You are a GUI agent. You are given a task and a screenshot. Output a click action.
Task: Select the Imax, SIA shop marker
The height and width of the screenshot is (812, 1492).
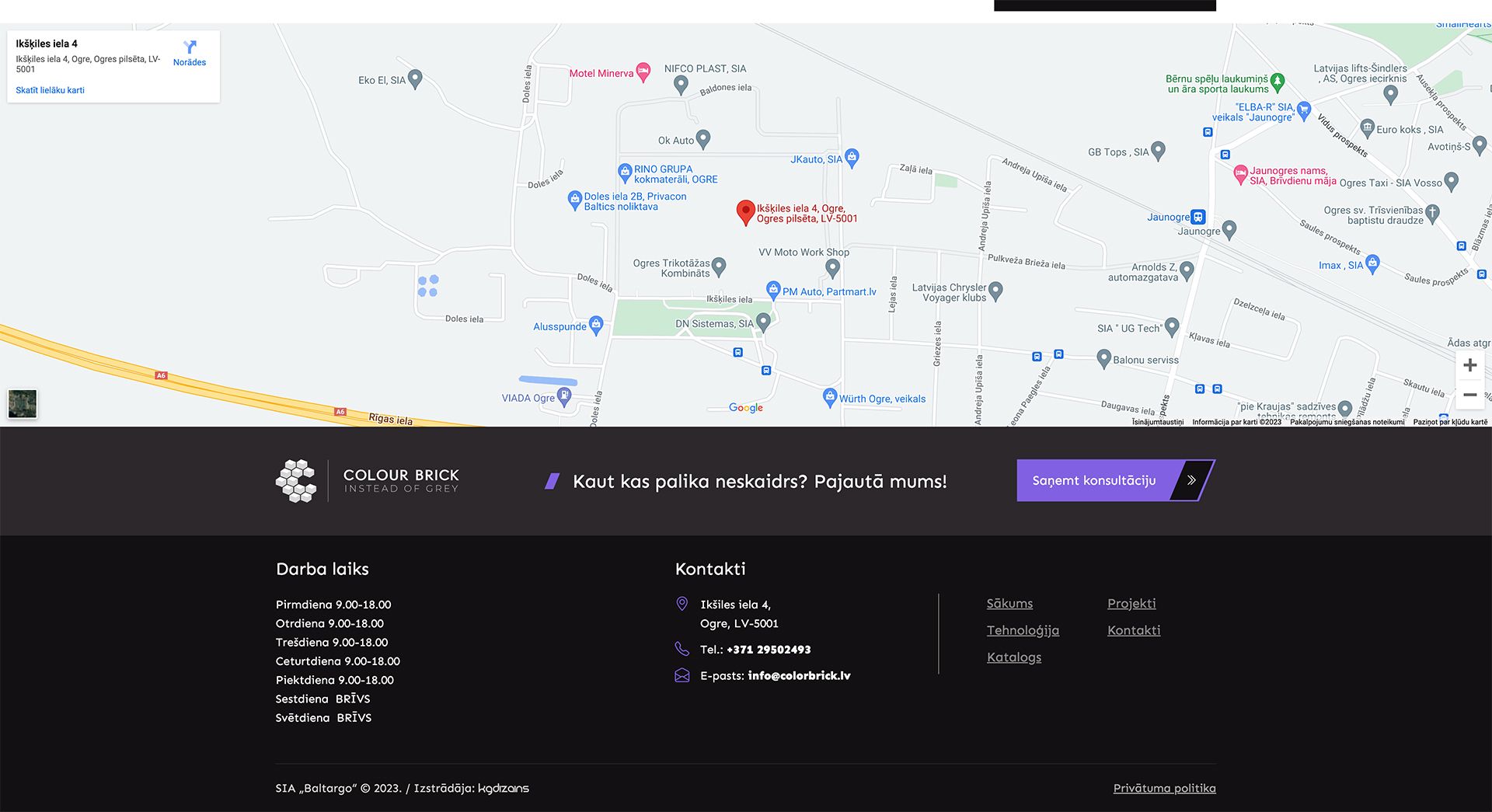pyautogui.click(x=1372, y=263)
